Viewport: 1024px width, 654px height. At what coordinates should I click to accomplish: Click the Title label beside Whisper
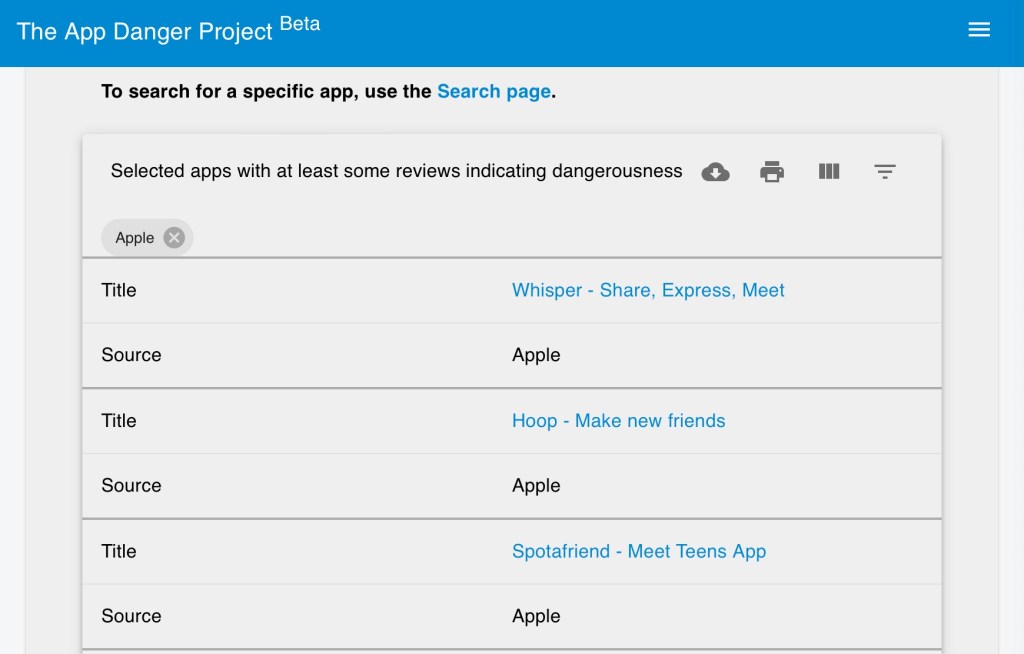pyautogui.click(x=119, y=290)
